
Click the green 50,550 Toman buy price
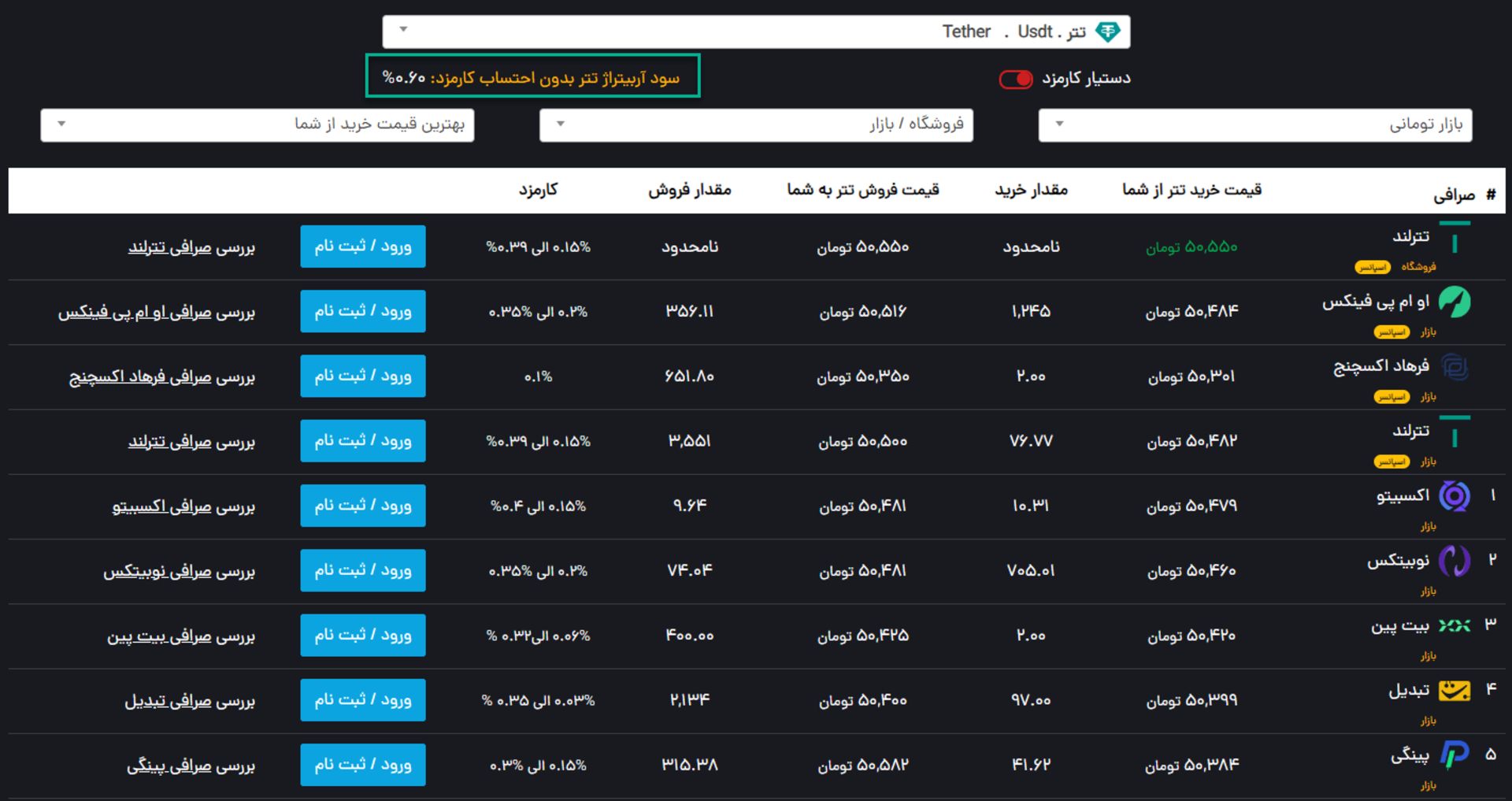(x=1191, y=247)
